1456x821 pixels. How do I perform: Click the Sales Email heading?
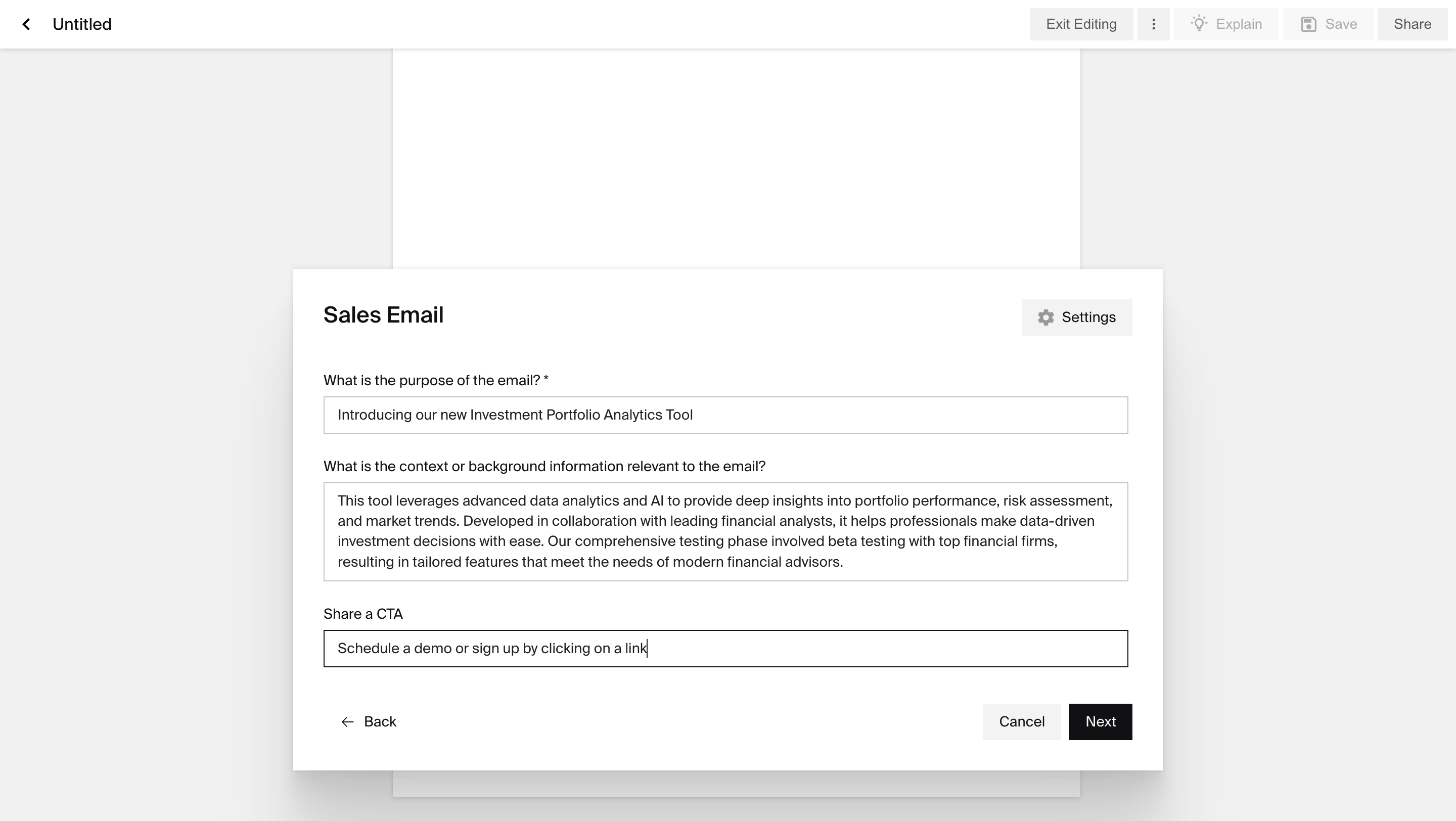click(383, 315)
